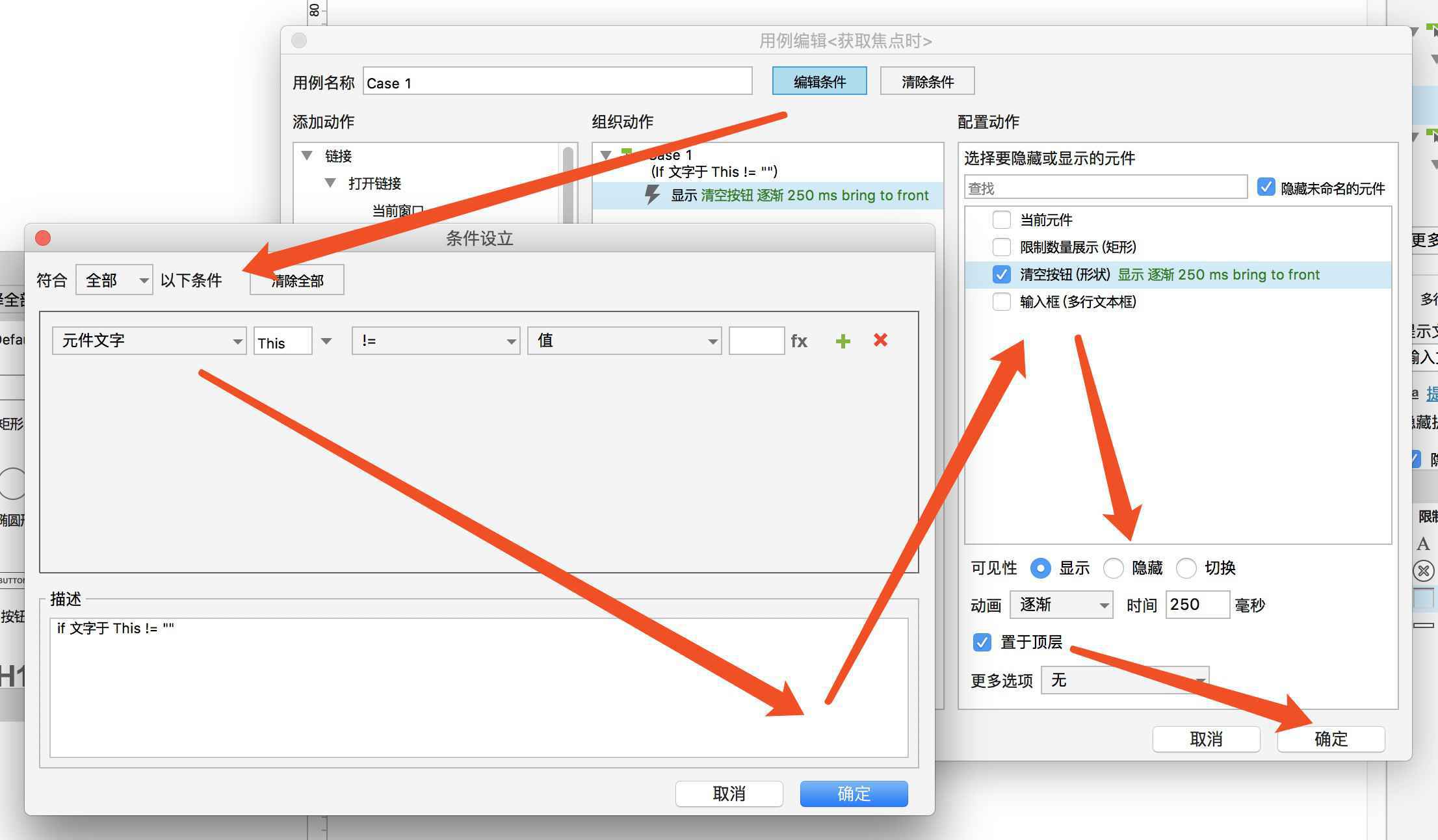
Task: Click 确定 in the 用例编辑 dialog
Action: pyautogui.click(x=1331, y=739)
